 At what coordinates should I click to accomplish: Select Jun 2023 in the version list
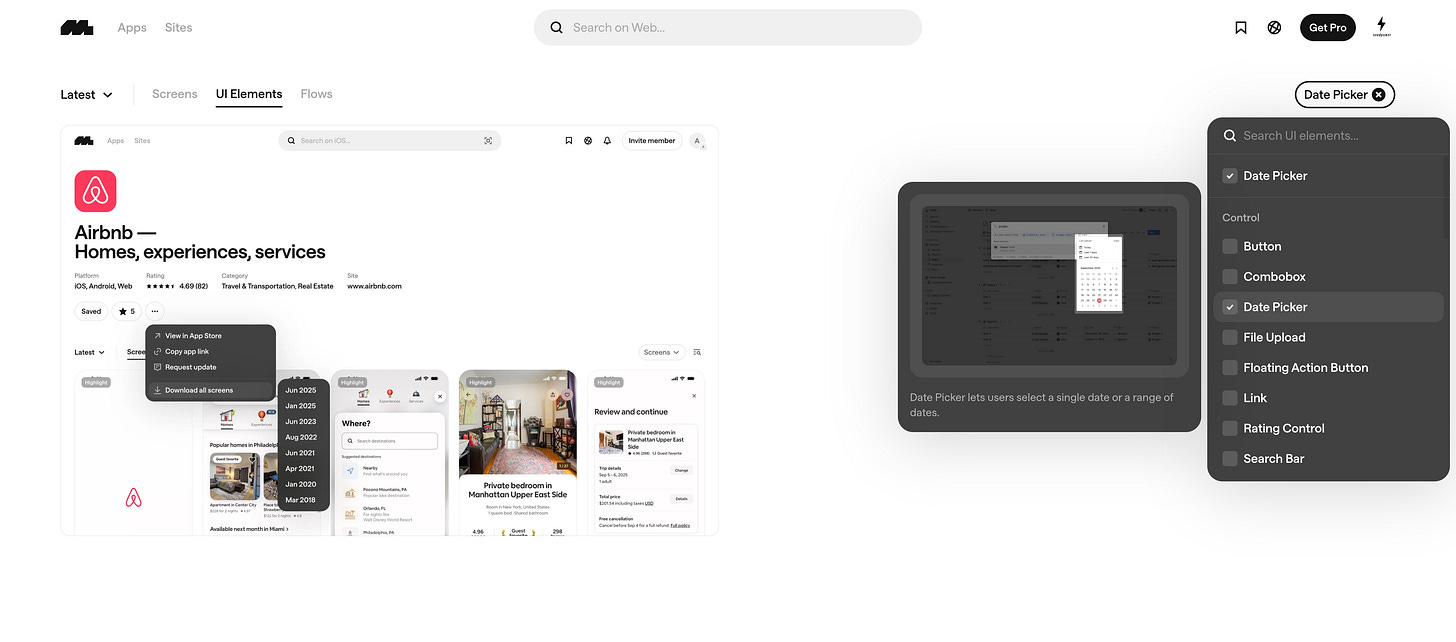(x=303, y=422)
